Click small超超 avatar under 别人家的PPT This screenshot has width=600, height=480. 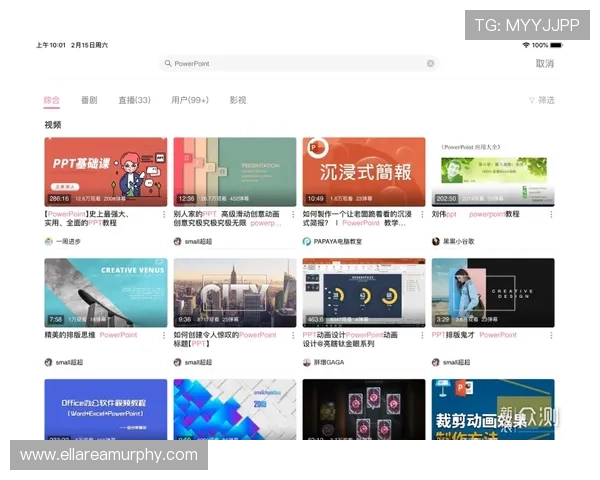[x=178, y=242]
